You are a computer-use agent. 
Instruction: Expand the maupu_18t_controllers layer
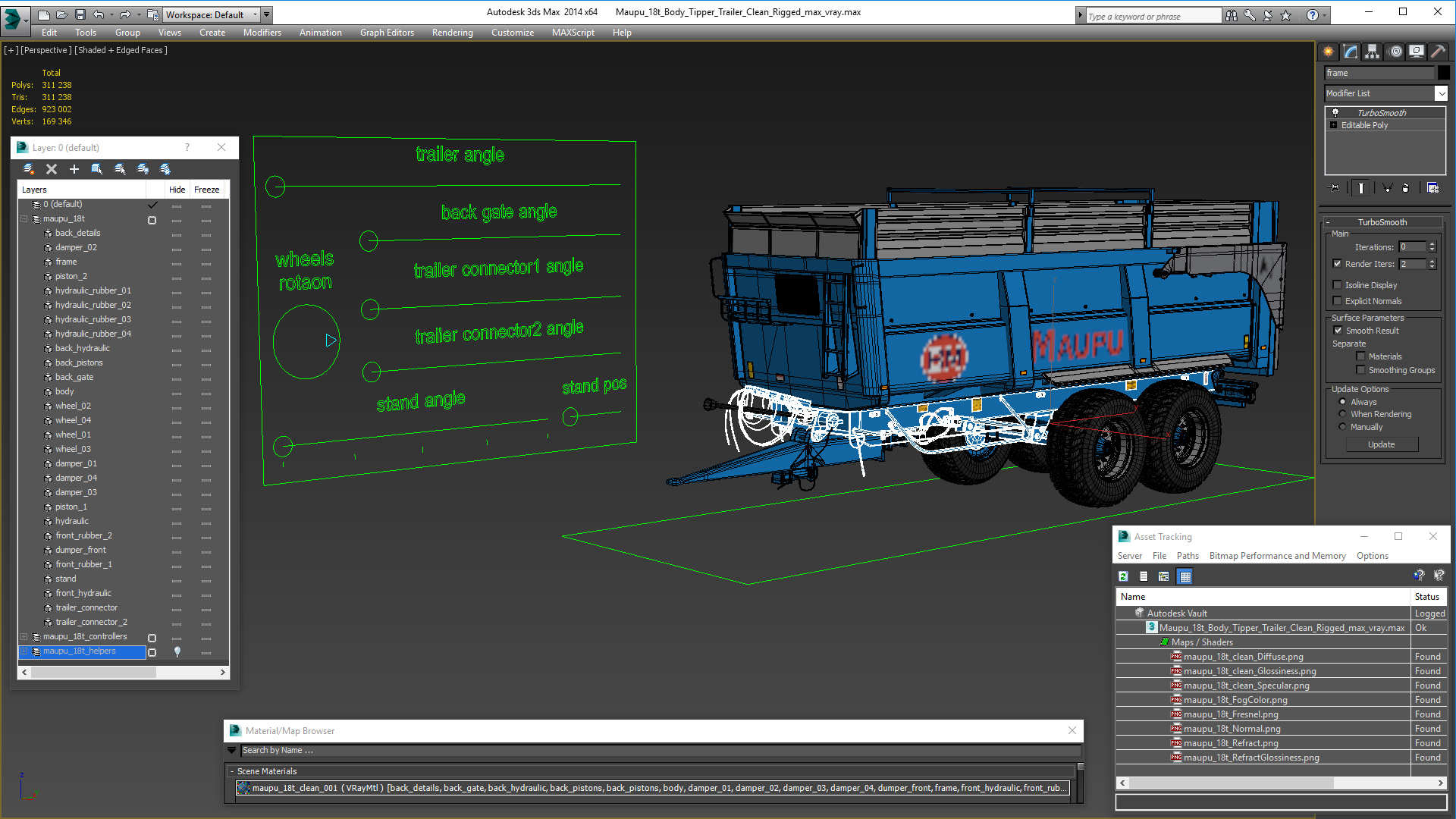pyautogui.click(x=24, y=637)
